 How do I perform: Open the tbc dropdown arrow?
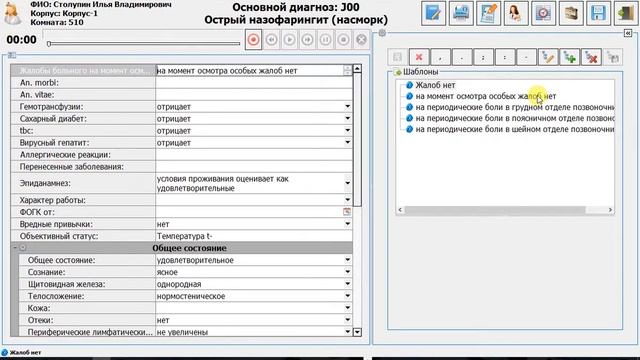[x=347, y=131]
